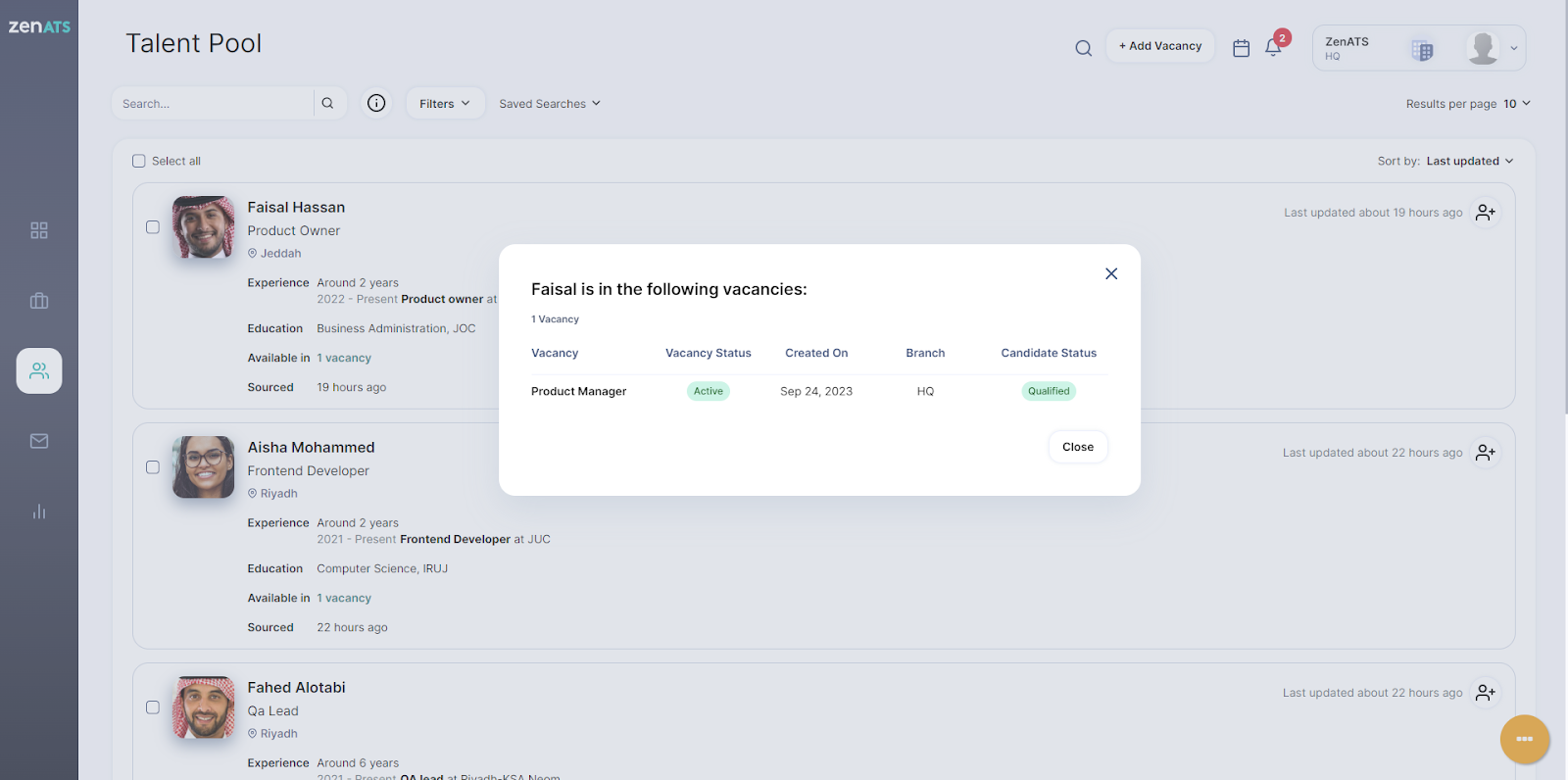Click the Vacancy Status column header
The width and height of the screenshot is (1568, 780).
709,353
